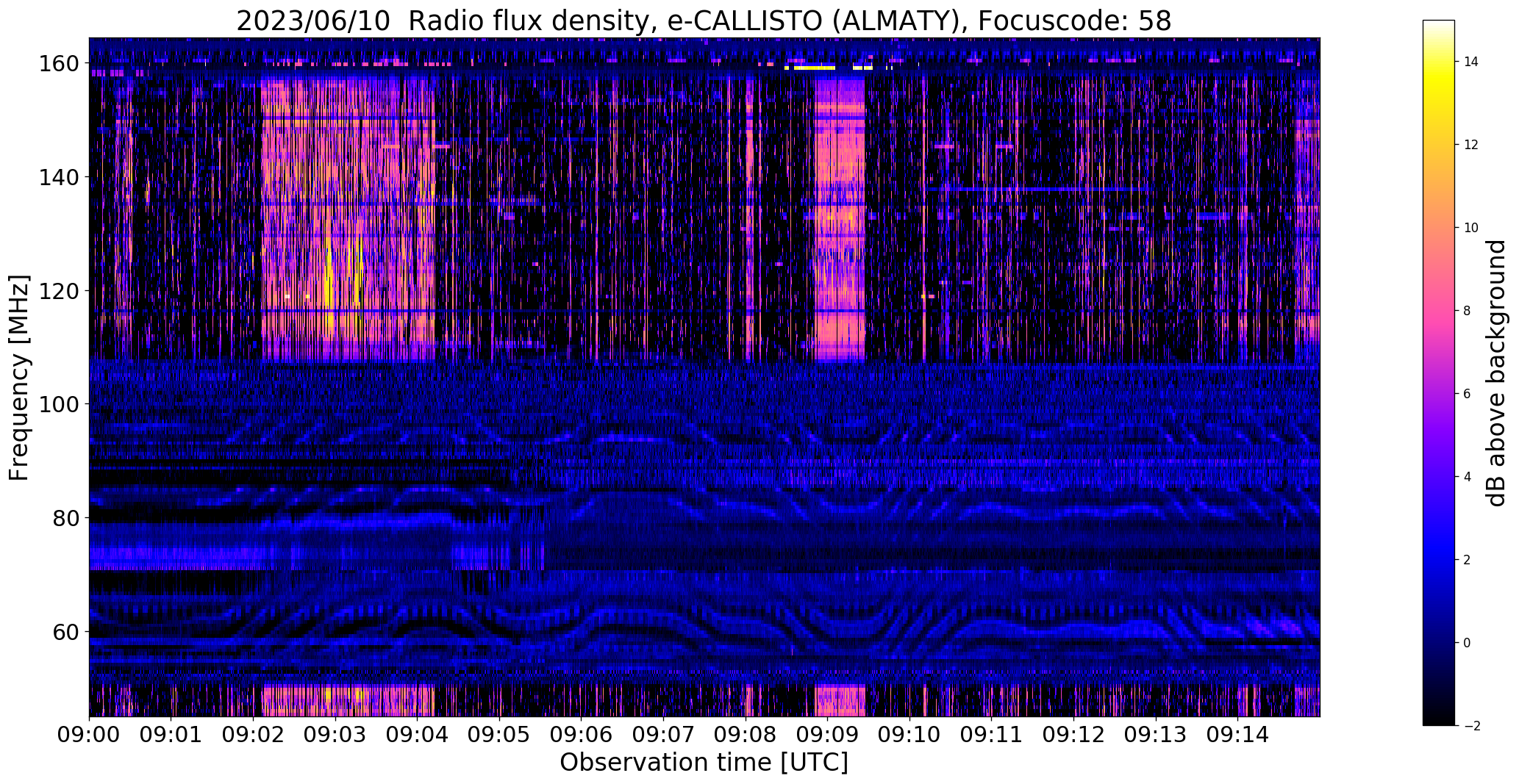This screenshot has height=784, width=1519.
Task: Click the 'Frequency [MHz]' y-axis label
Action: coord(19,378)
